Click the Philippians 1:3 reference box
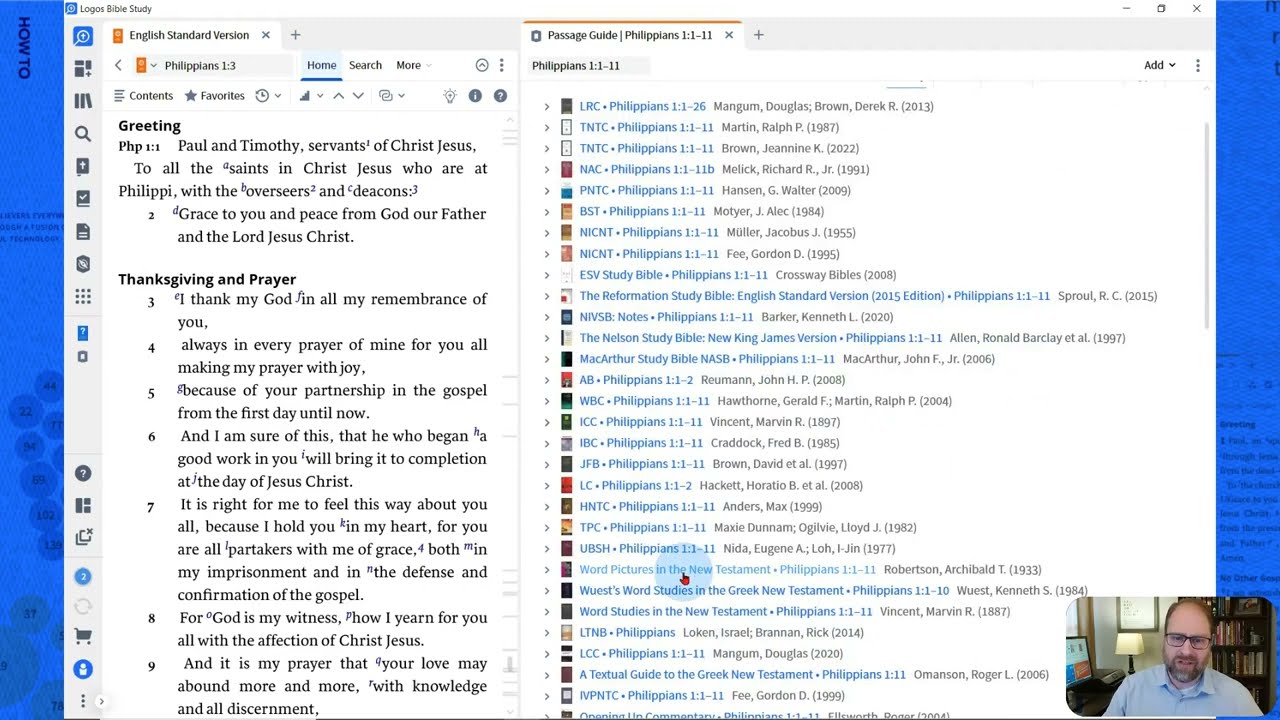 point(228,65)
